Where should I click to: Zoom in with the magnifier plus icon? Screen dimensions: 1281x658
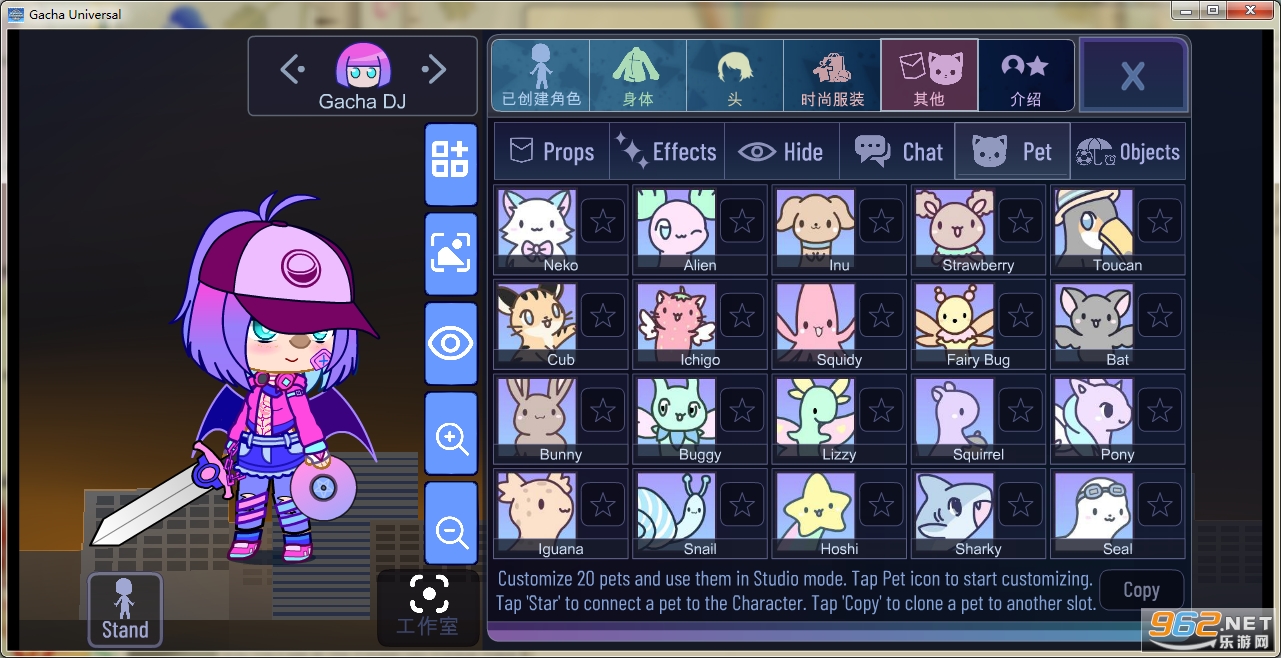pyautogui.click(x=451, y=434)
